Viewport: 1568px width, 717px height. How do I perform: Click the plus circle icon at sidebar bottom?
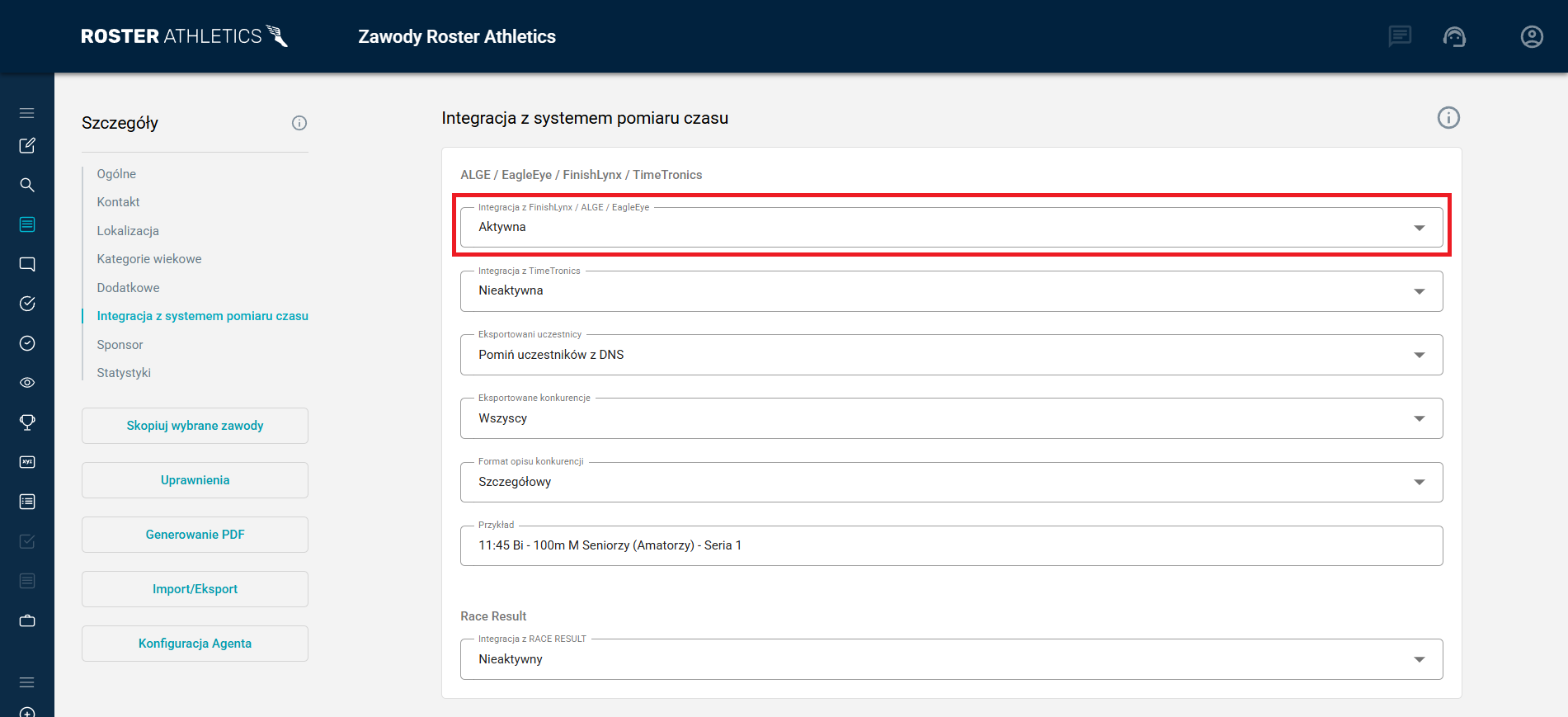pyautogui.click(x=27, y=713)
